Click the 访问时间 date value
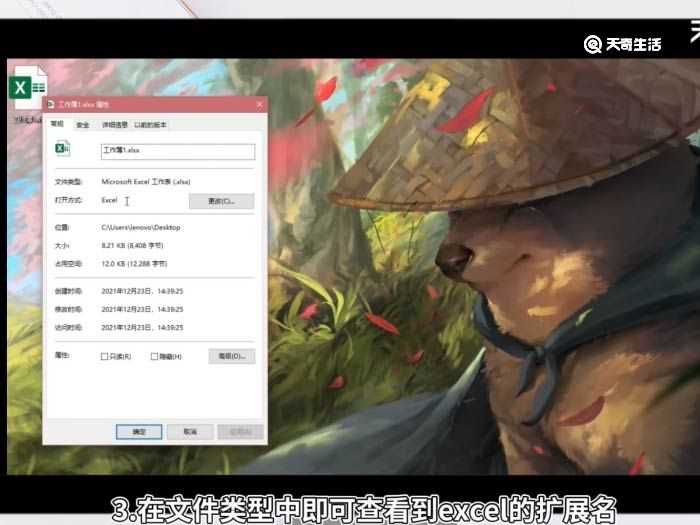 tap(142, 328)
